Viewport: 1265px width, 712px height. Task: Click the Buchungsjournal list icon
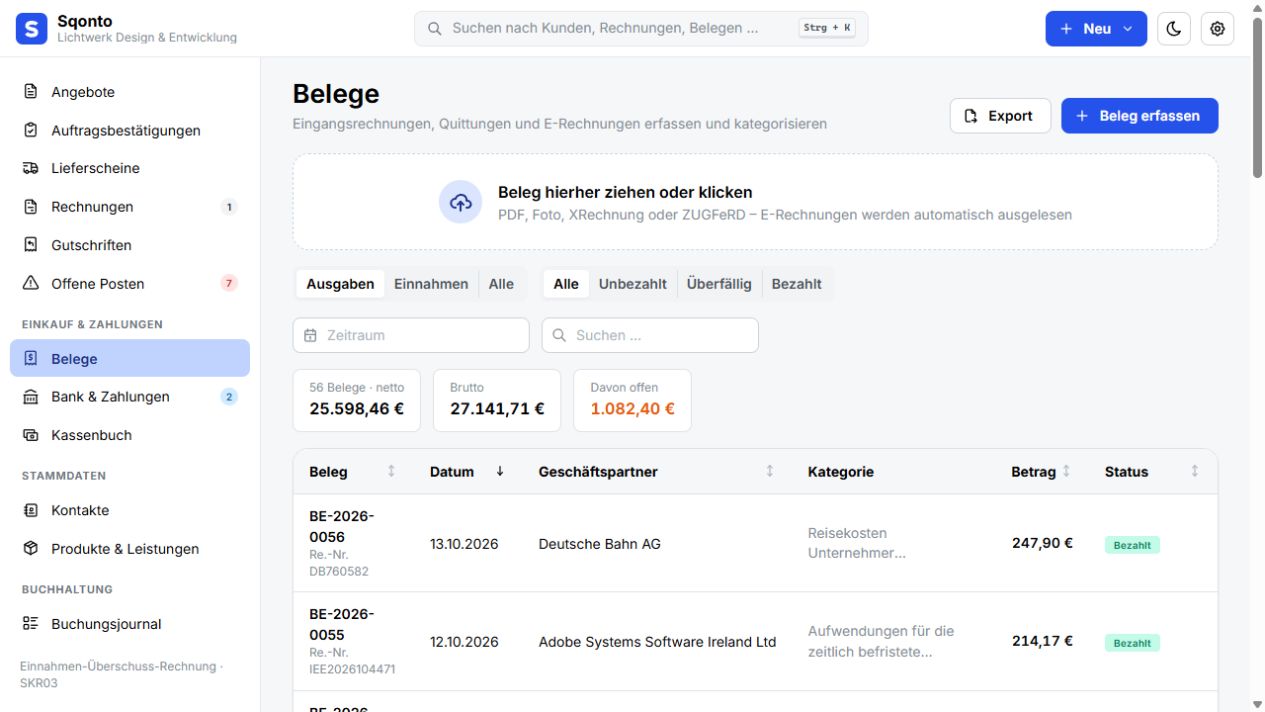tap(31, 624)
